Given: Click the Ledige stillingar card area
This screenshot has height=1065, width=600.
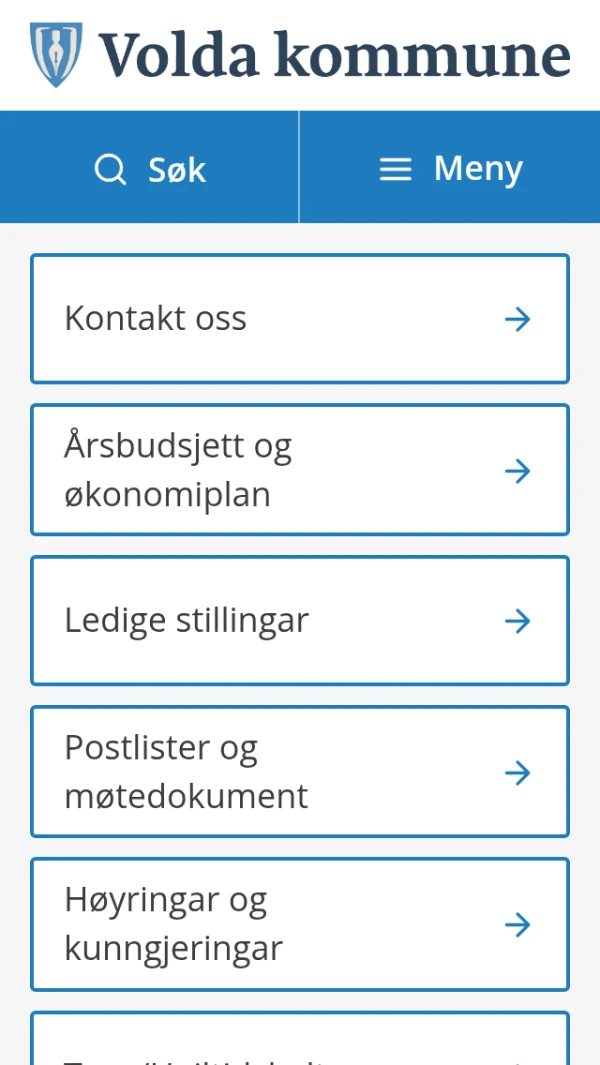Looking at the screenshot, I should (300, 620).
